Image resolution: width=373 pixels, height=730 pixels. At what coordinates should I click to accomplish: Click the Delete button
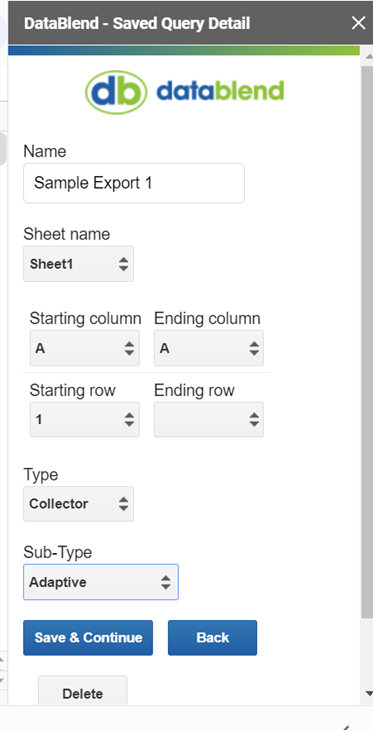tap(82, 693)
